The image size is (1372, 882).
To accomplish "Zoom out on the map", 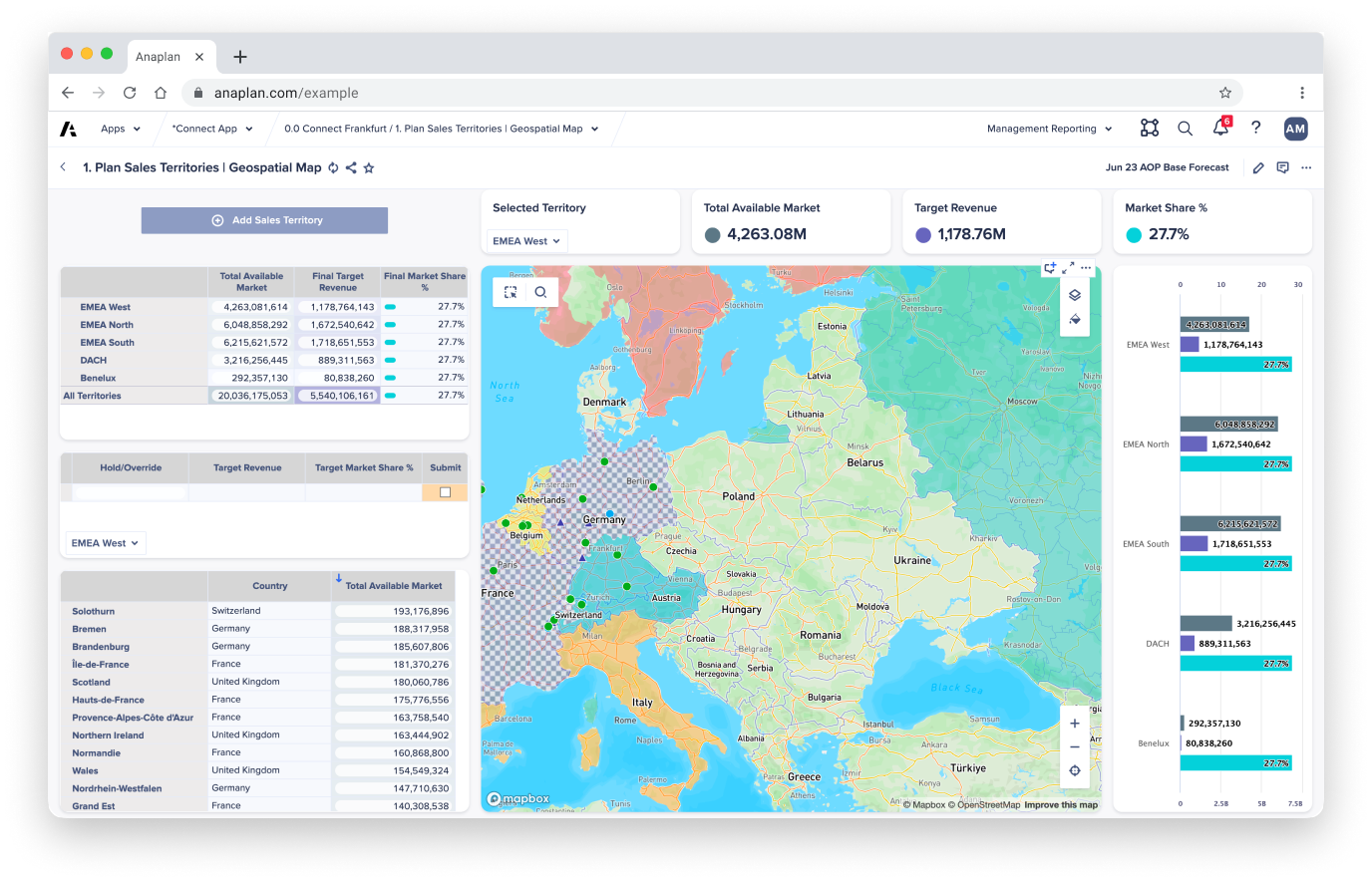I will click(1075, 746).
